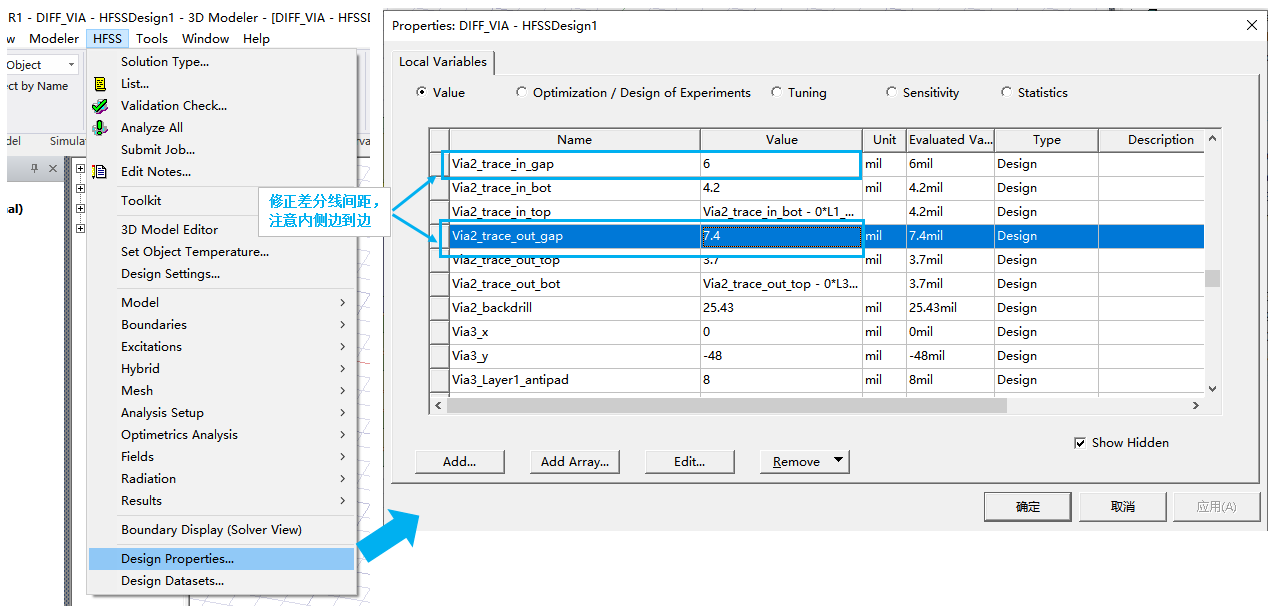Open the Tools menu

(x=152, y=39)
